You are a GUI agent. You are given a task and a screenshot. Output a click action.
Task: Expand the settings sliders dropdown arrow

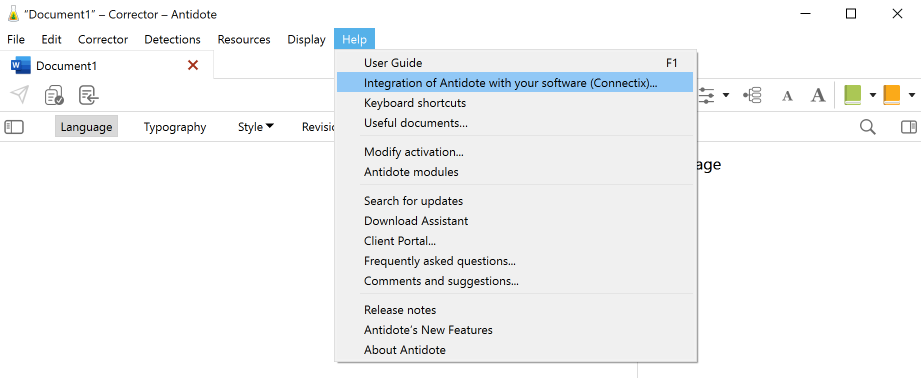[x=726, y=95]
